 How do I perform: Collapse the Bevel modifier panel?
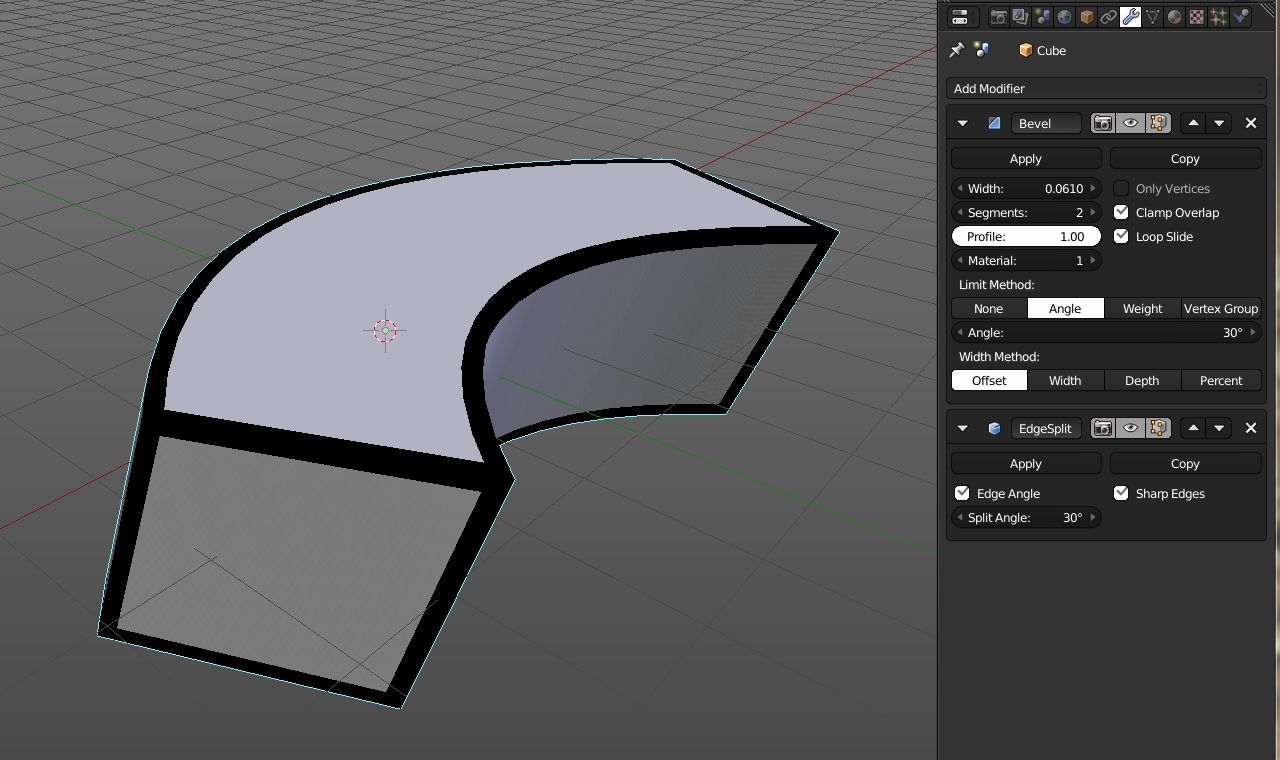(962, 123)
